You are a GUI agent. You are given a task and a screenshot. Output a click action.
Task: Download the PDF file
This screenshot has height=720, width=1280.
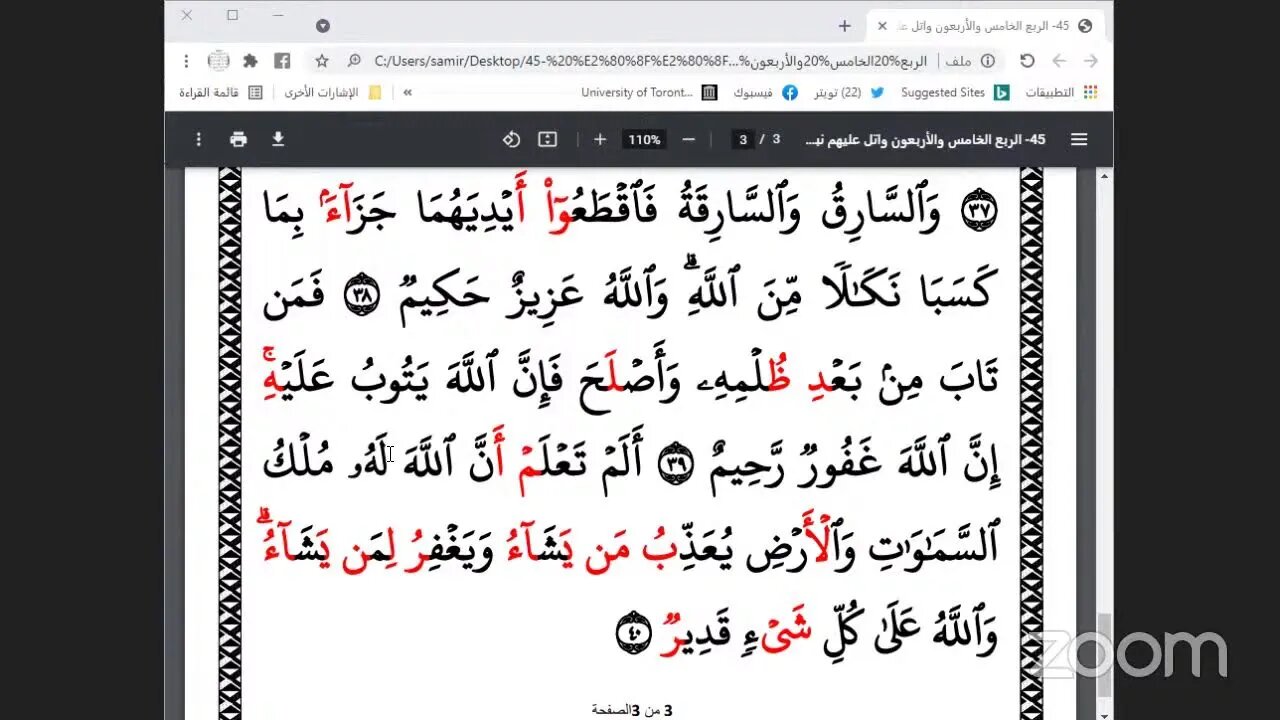[x=278, y=140]
